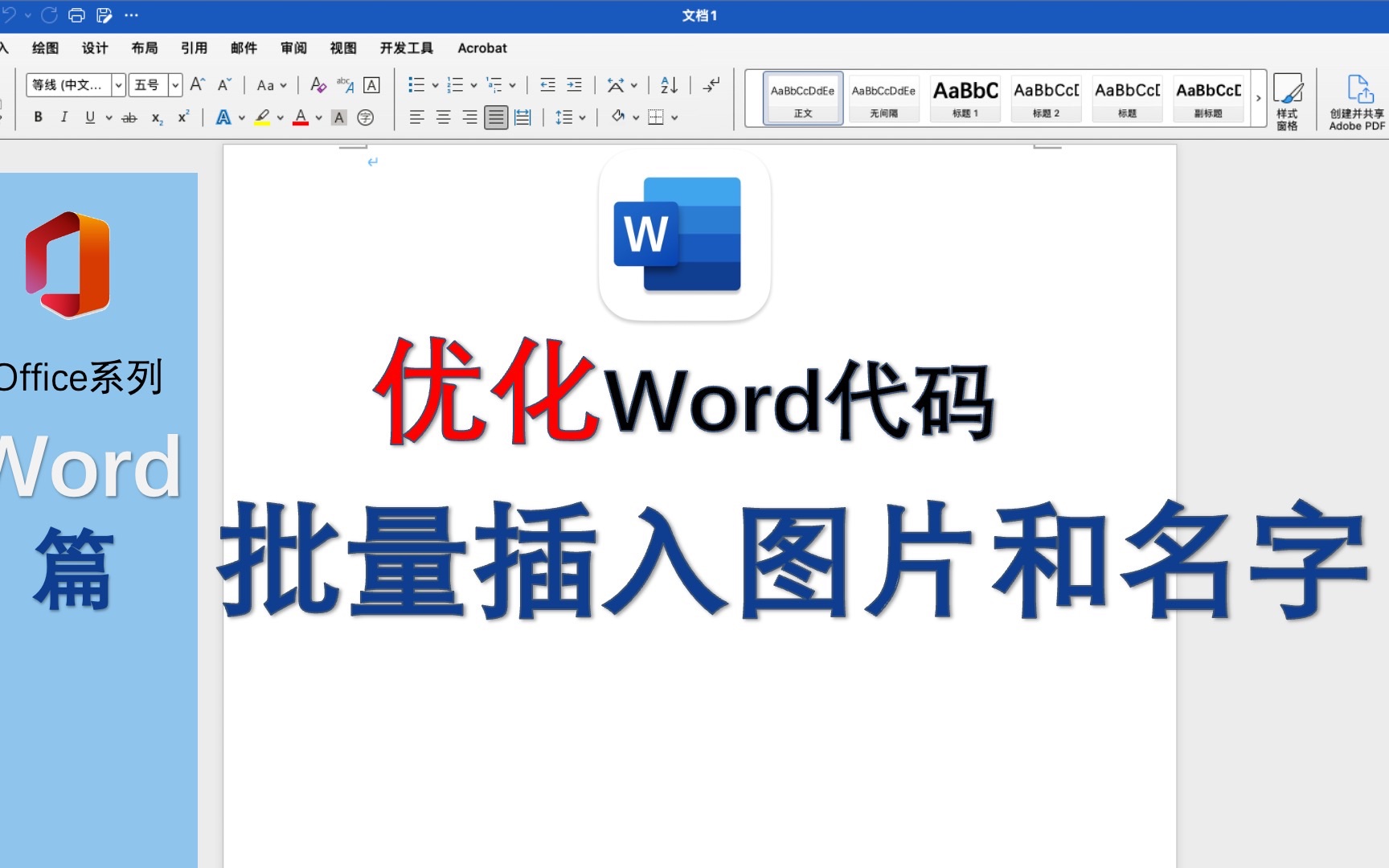
Task: Click Create and Share Adobe PDF
Action: [1357, 101]
